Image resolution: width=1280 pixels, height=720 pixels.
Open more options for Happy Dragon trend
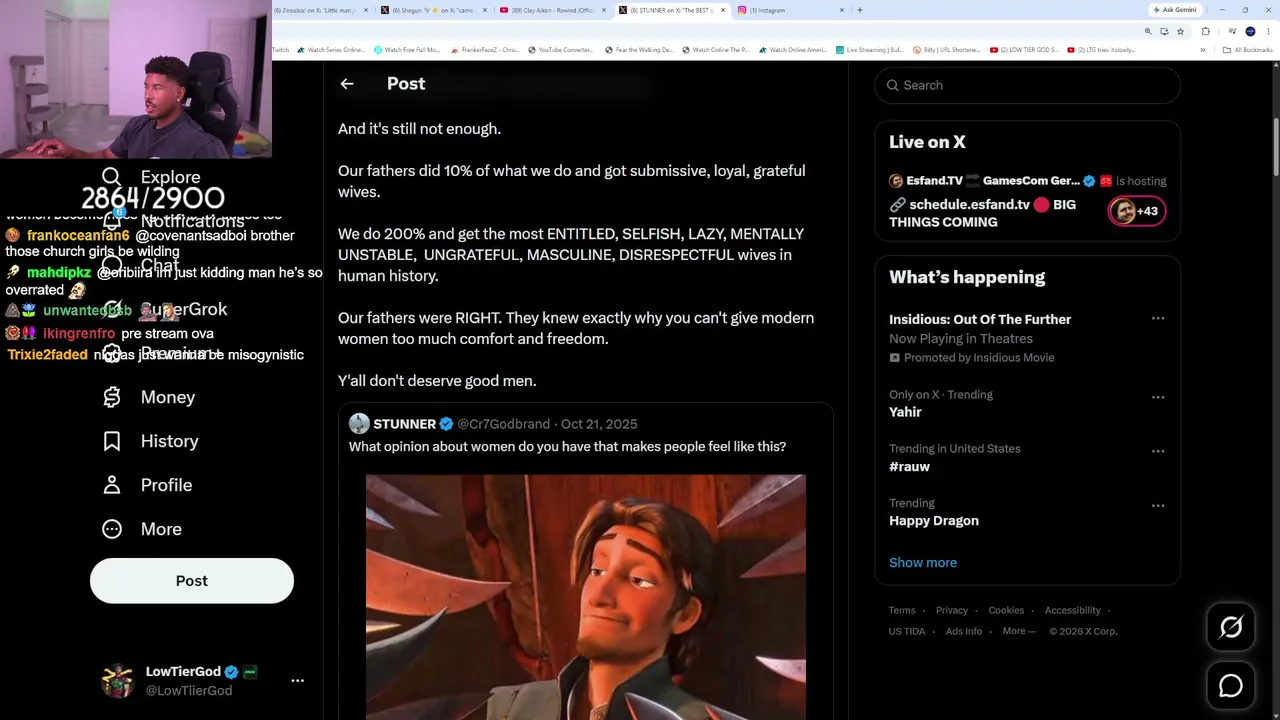click(1158, 506)
